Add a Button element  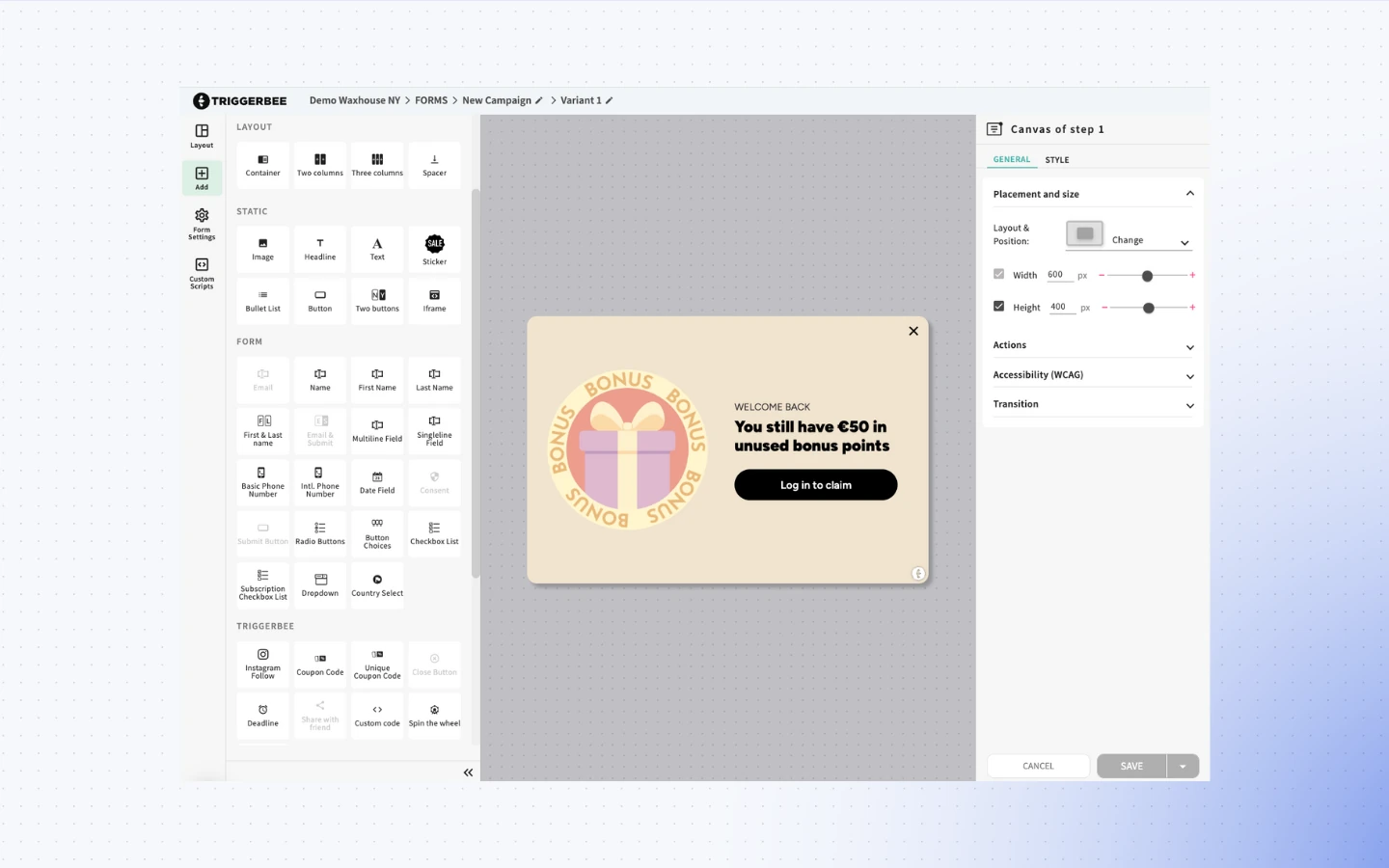coord(320,301)
